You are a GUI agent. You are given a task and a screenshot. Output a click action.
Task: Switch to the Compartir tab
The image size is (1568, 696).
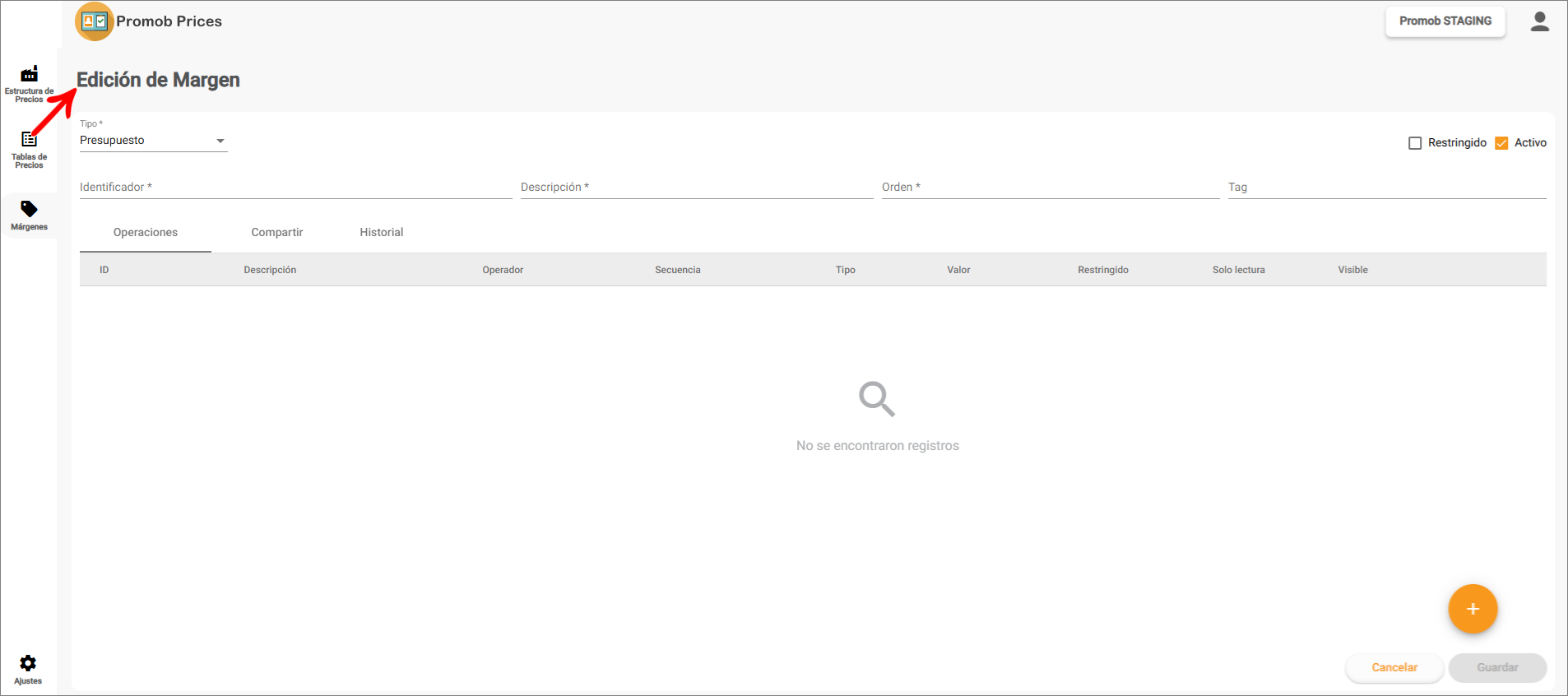277,233
